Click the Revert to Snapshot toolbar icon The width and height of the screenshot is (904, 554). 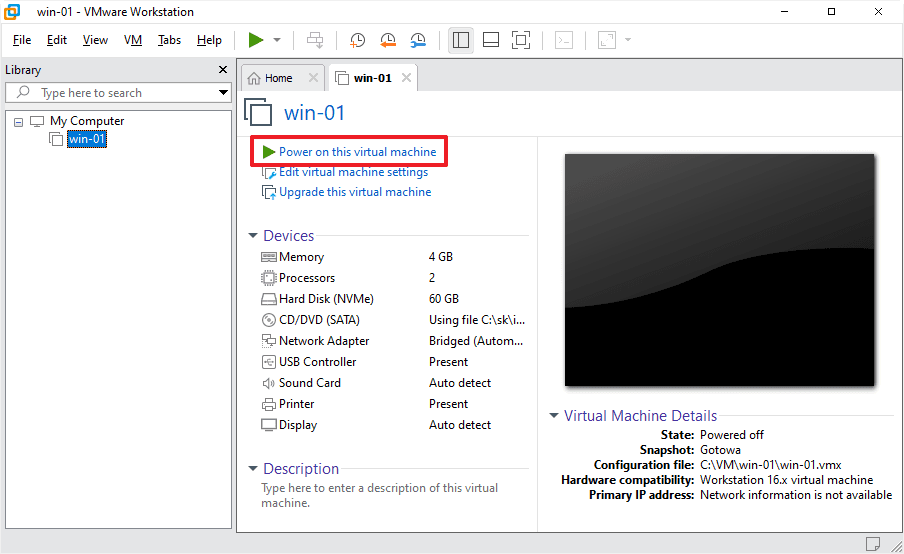pyautogui.click(x=388, y=40)
